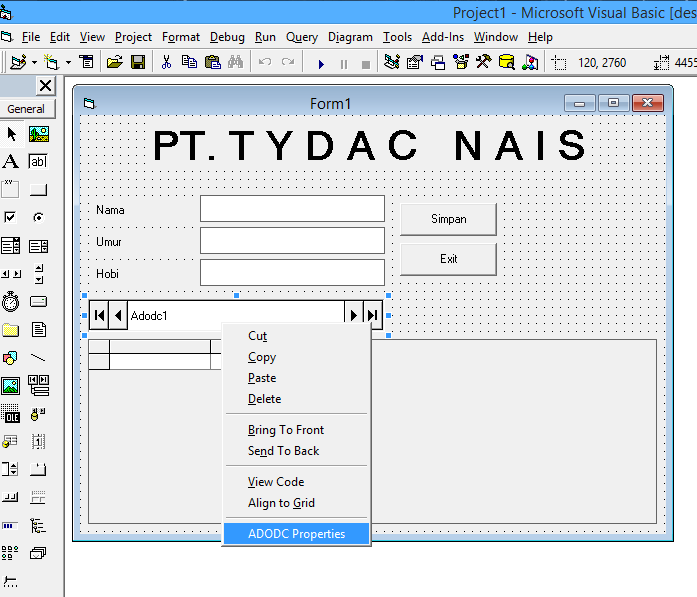The height and width of the screenshot is (597, 697).
Task: Select the DirListBox folder tool
Action: click(x=11, y=330)
